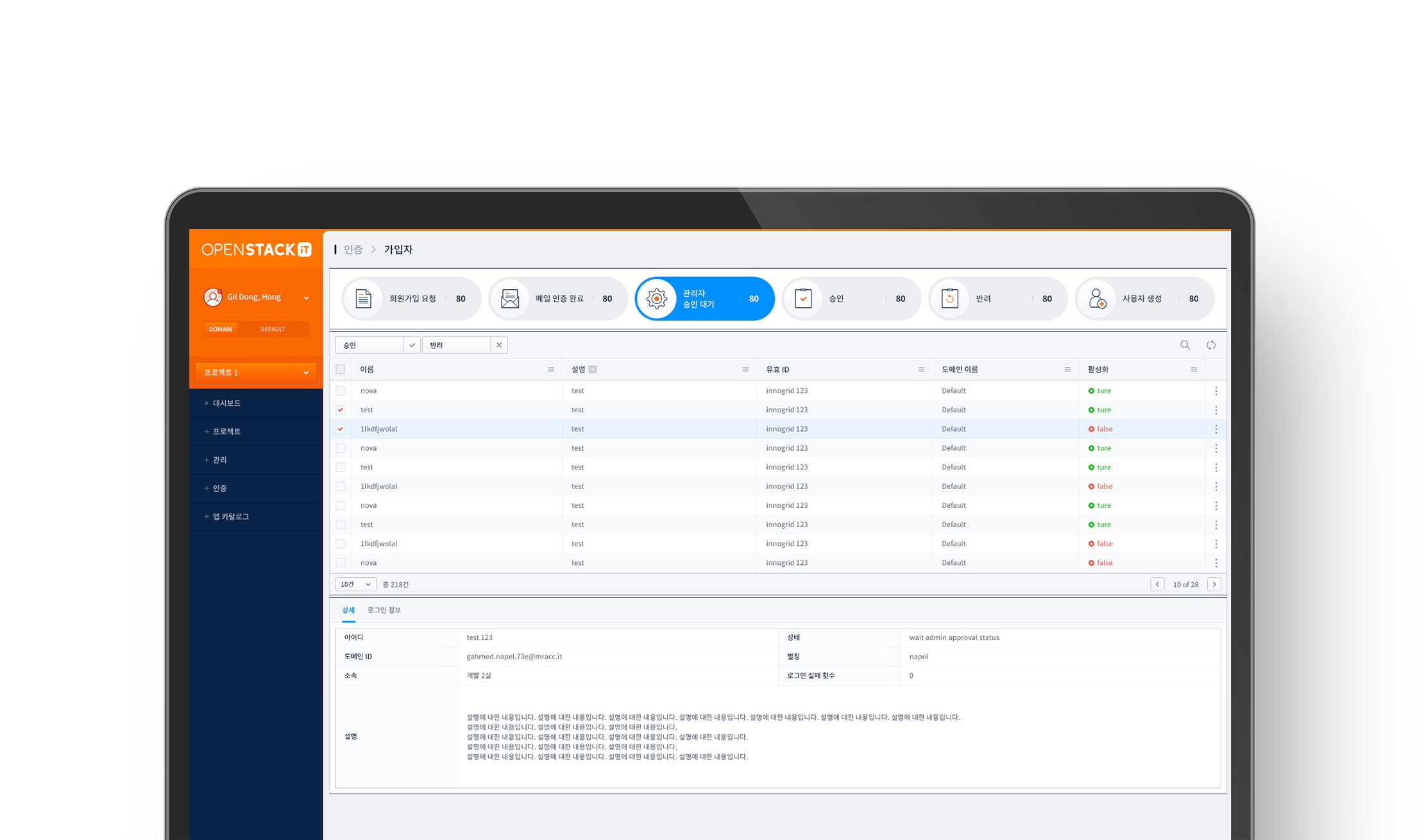Open the 사용자 생성 add-user icon
The image size is (1424, 840).
tap(1097, 299)
